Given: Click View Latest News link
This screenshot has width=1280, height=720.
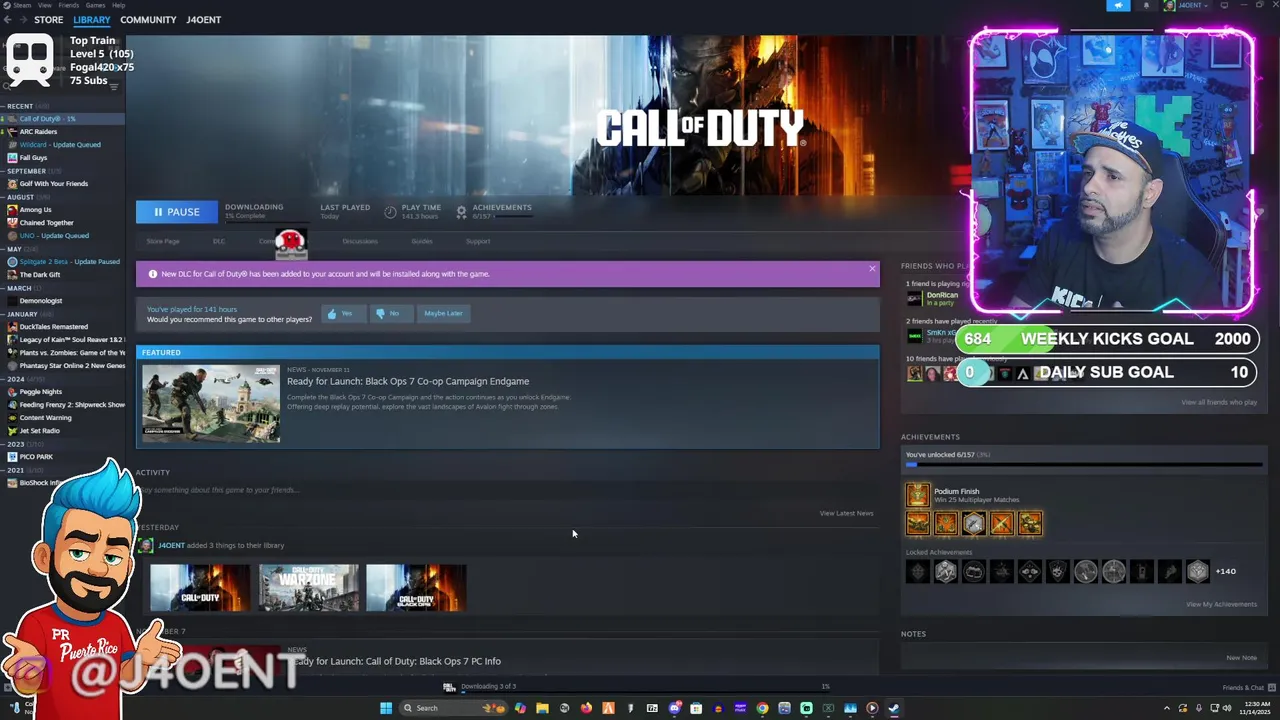Looking at the screenshot, I should coord(846,513).
